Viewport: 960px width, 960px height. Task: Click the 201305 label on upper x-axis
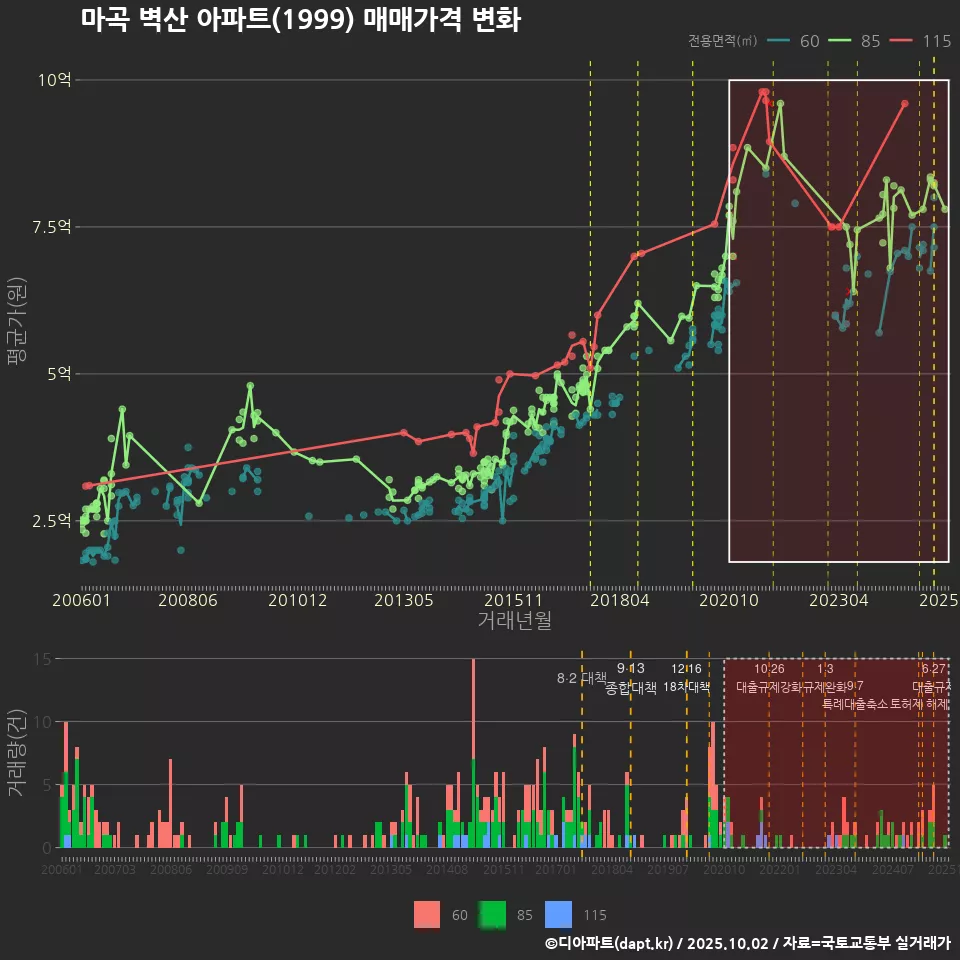pyautogui.click(x=403, y=600)
